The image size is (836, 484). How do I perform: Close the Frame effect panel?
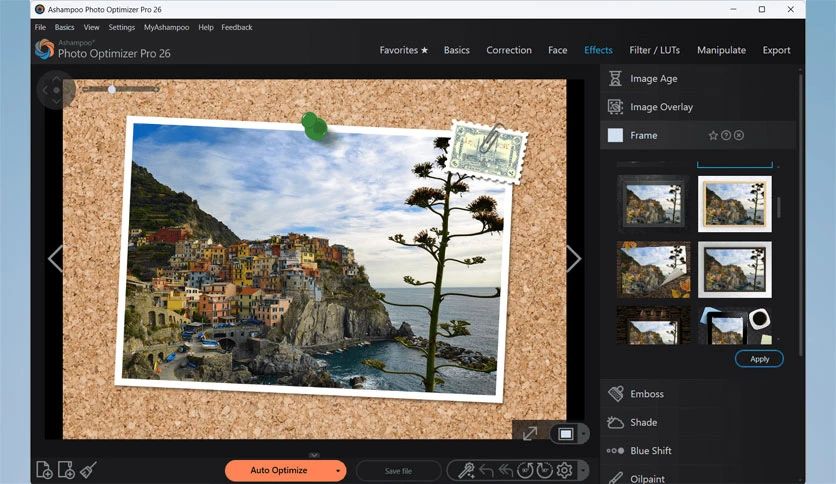tap(738, 135)
